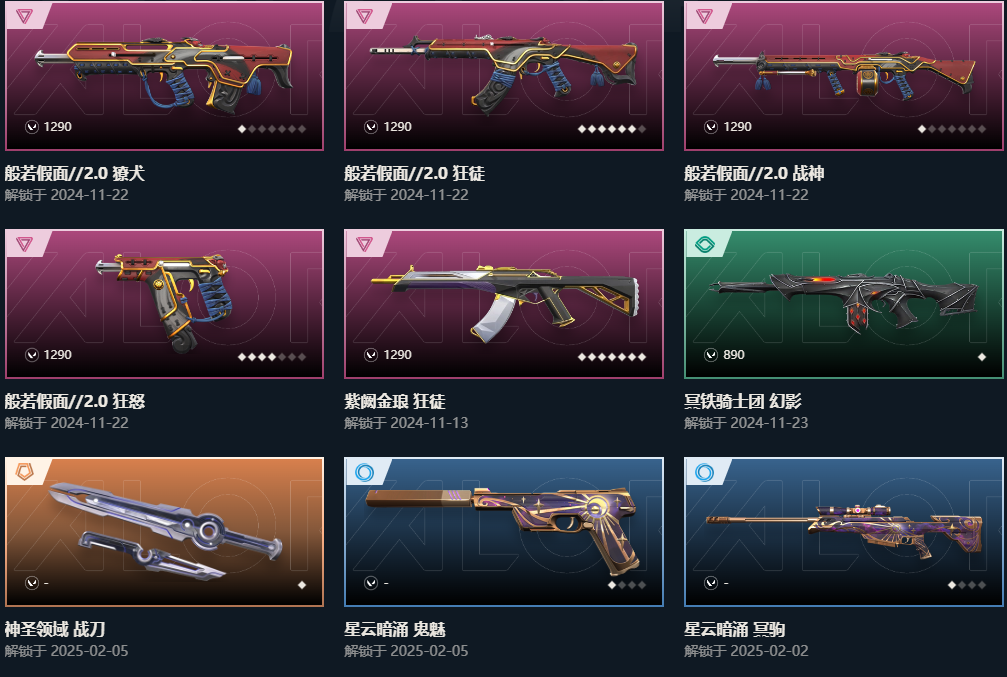Click upgrade level dots on 般若假面//2.0 狂怒 pistol
This screenshot has height=677, width=1007.
(272, 357)
